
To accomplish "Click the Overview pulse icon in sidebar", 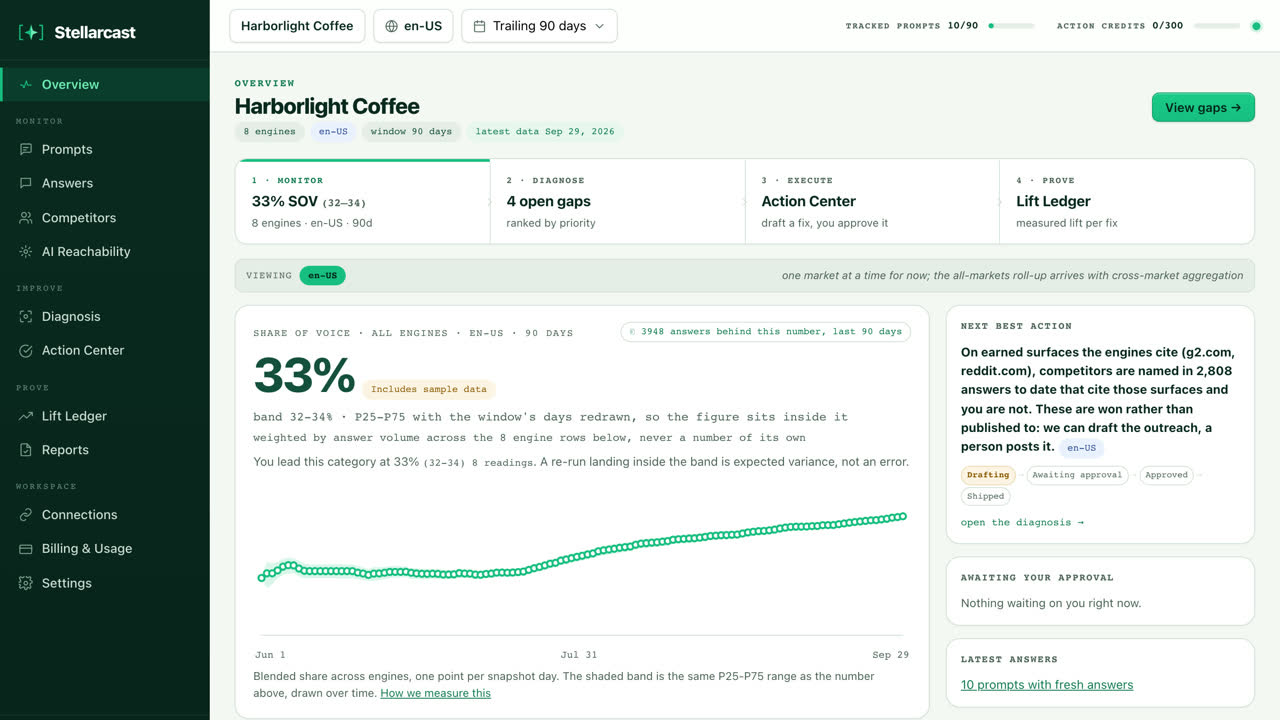I will pos(26,85).
